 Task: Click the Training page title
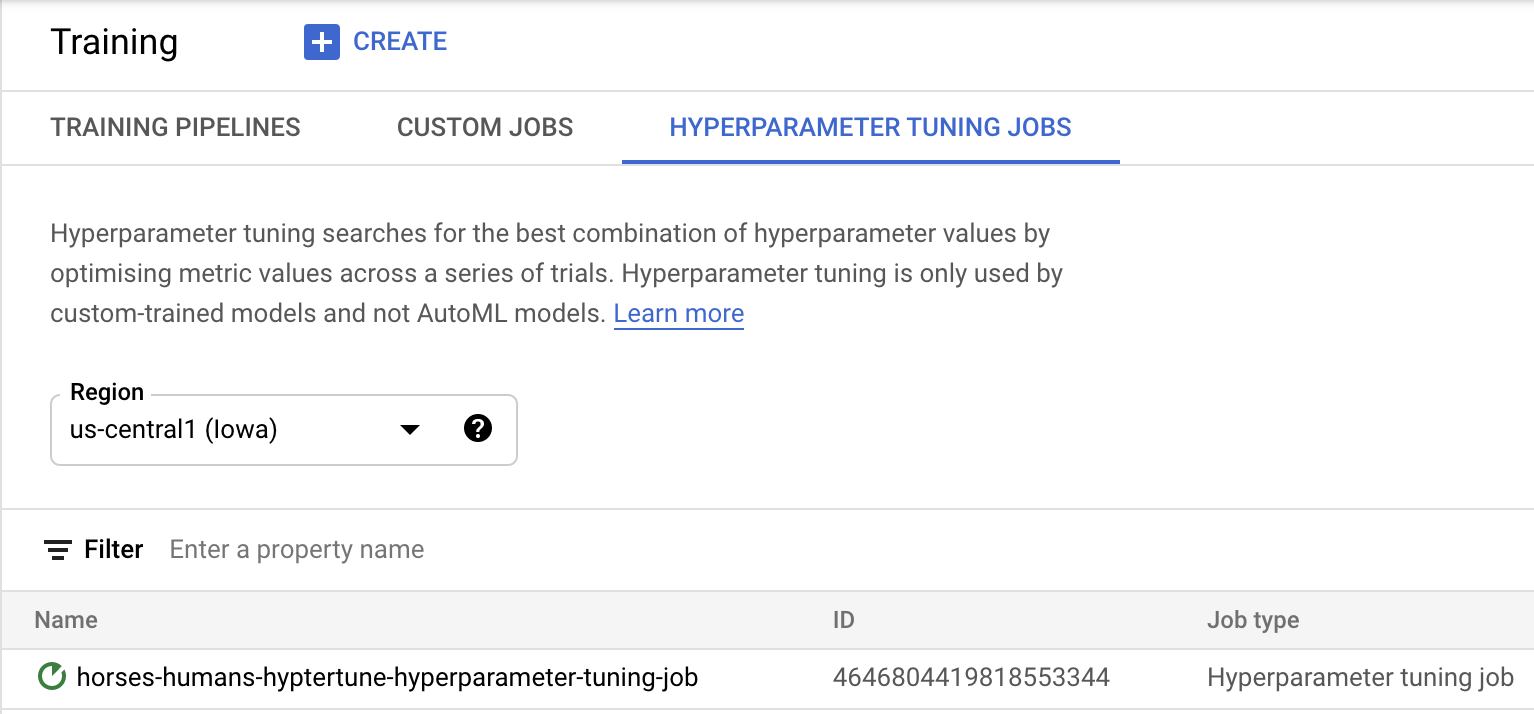[113, 42]
